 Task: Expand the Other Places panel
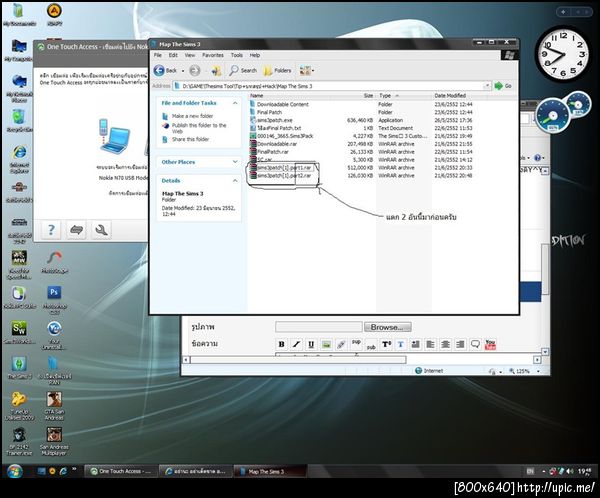pyautogui.click(x=235, y=162)
